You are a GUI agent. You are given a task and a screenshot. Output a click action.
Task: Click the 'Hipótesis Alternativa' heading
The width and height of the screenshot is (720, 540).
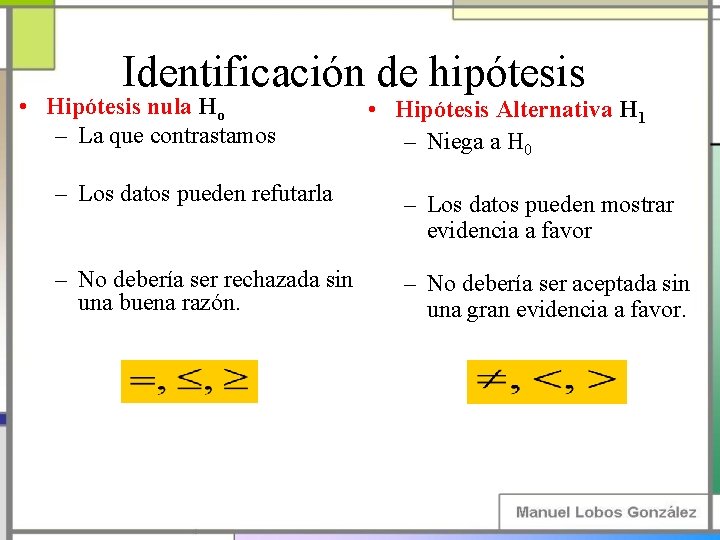pos(504,110)
